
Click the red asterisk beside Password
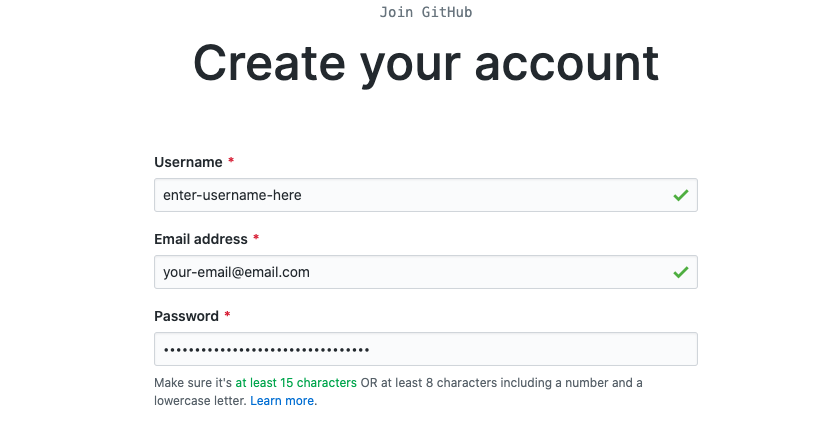click(227, 316)
